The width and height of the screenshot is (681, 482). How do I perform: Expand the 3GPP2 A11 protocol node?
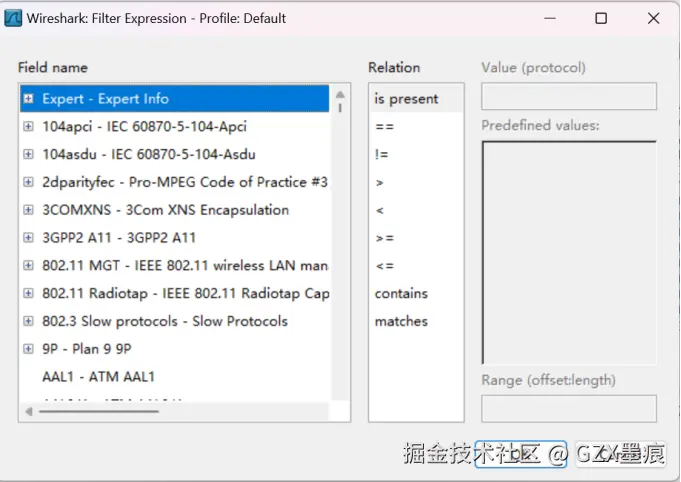click(x=28, y=238)
